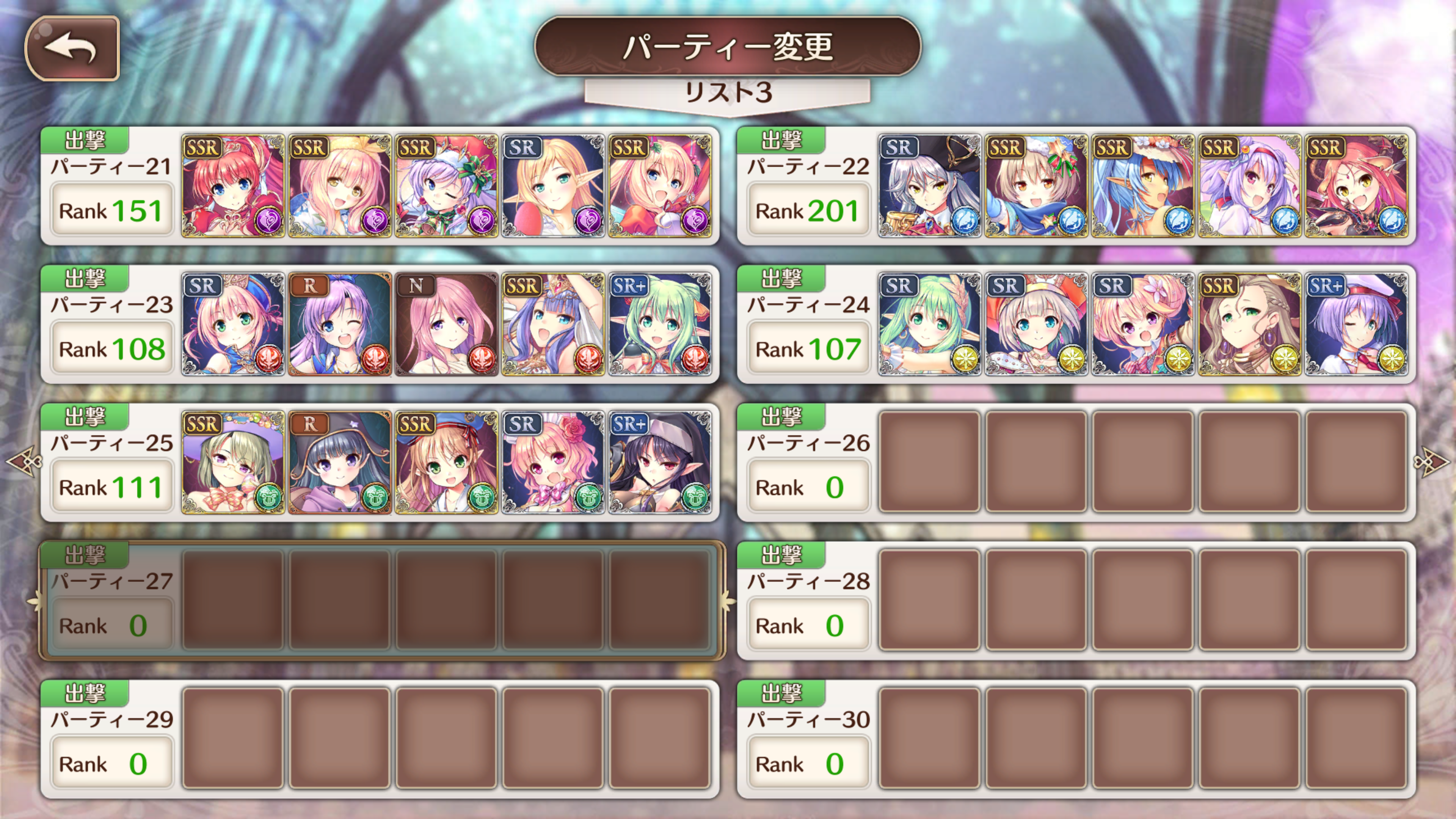
Task: Tap first empty slot of Party 29
Action: pos(233,738)
